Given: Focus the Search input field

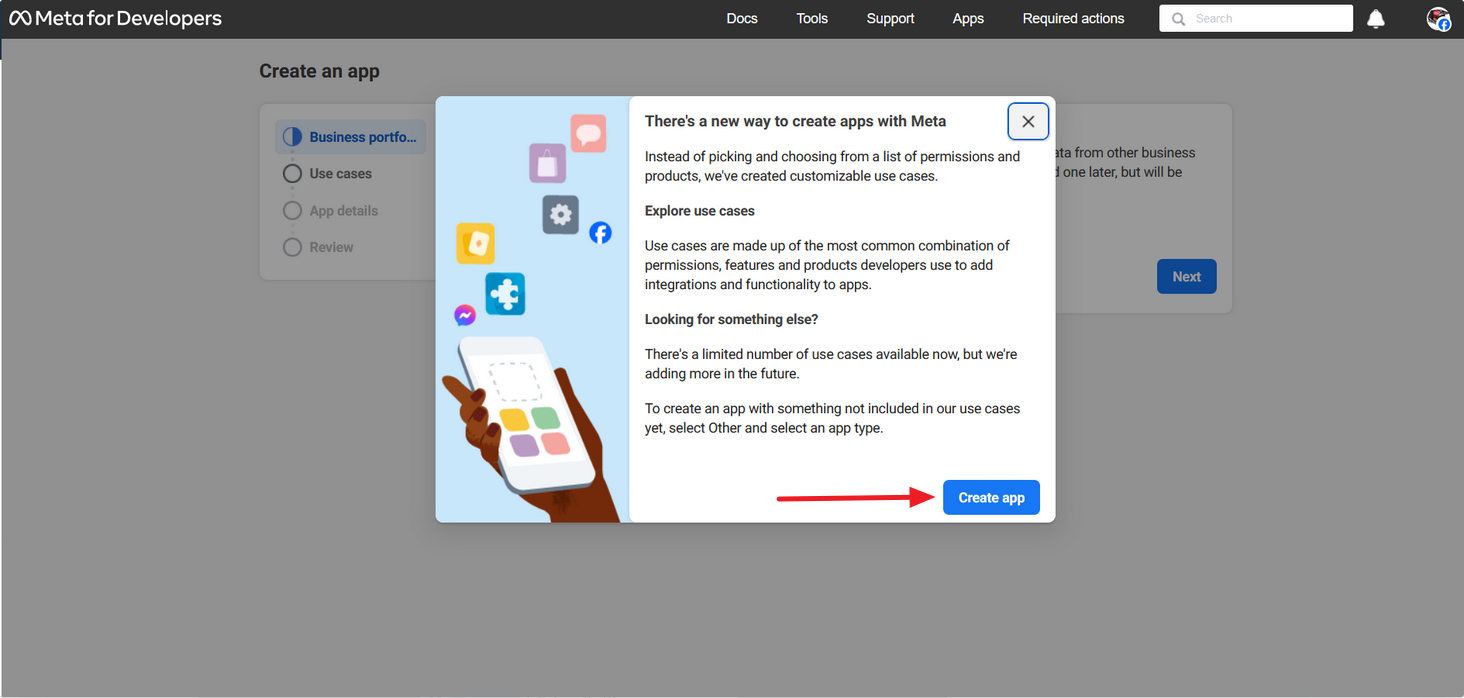Looking at the screenshot, I should point(1256,18).
